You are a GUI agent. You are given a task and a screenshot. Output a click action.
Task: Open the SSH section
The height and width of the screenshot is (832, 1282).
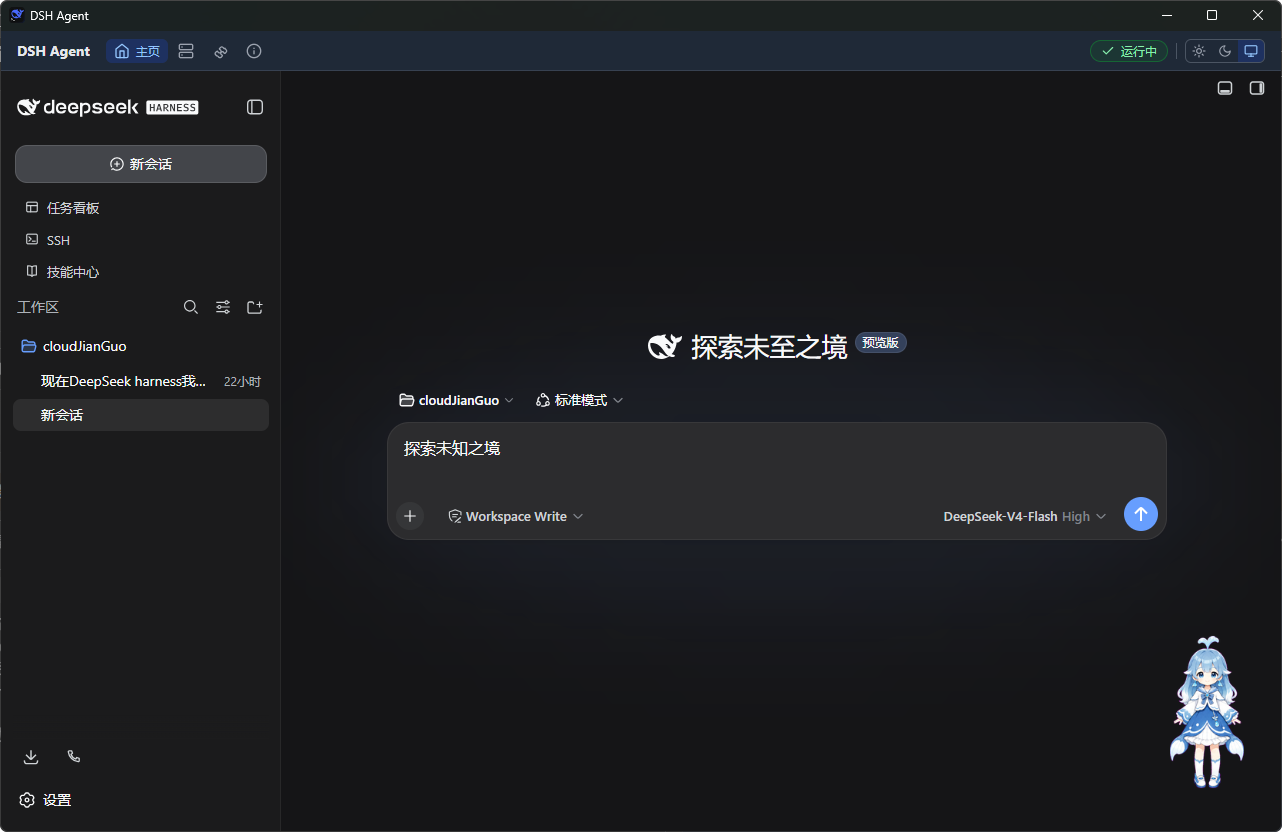click(141, 240)
